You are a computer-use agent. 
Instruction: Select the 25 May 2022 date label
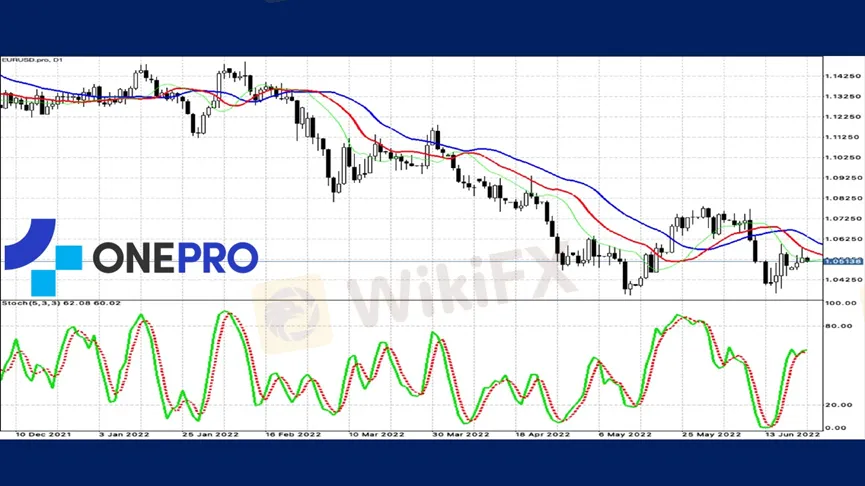(711, 435)
